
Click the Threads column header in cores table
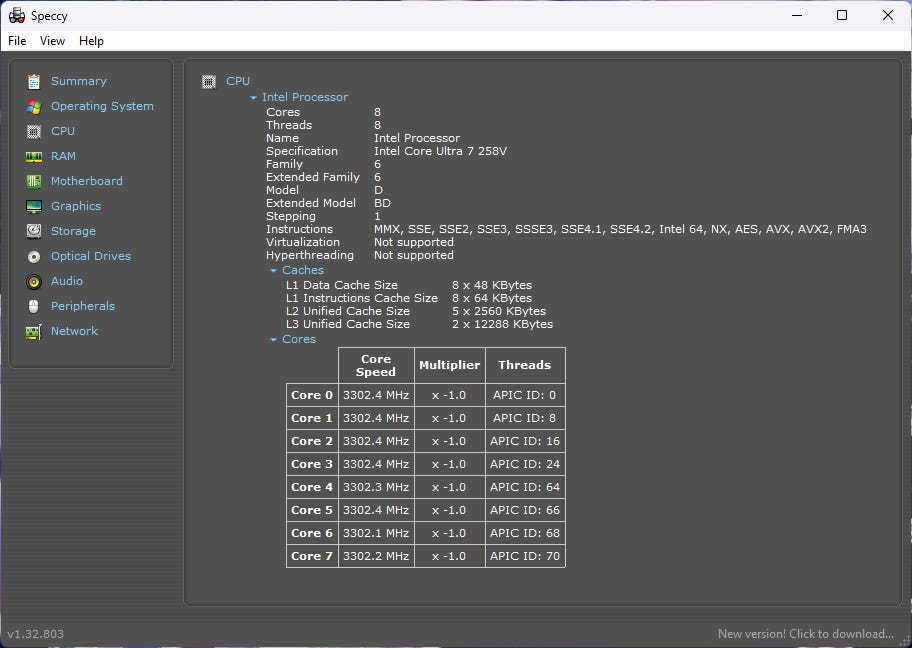[x=525, y=365]
